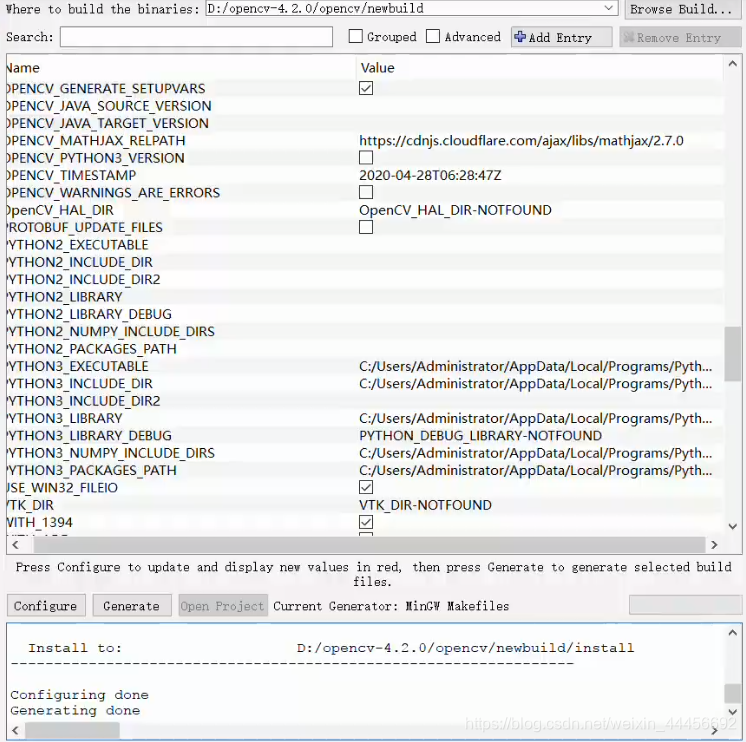Click the Remove Entry button

point(680,37)
